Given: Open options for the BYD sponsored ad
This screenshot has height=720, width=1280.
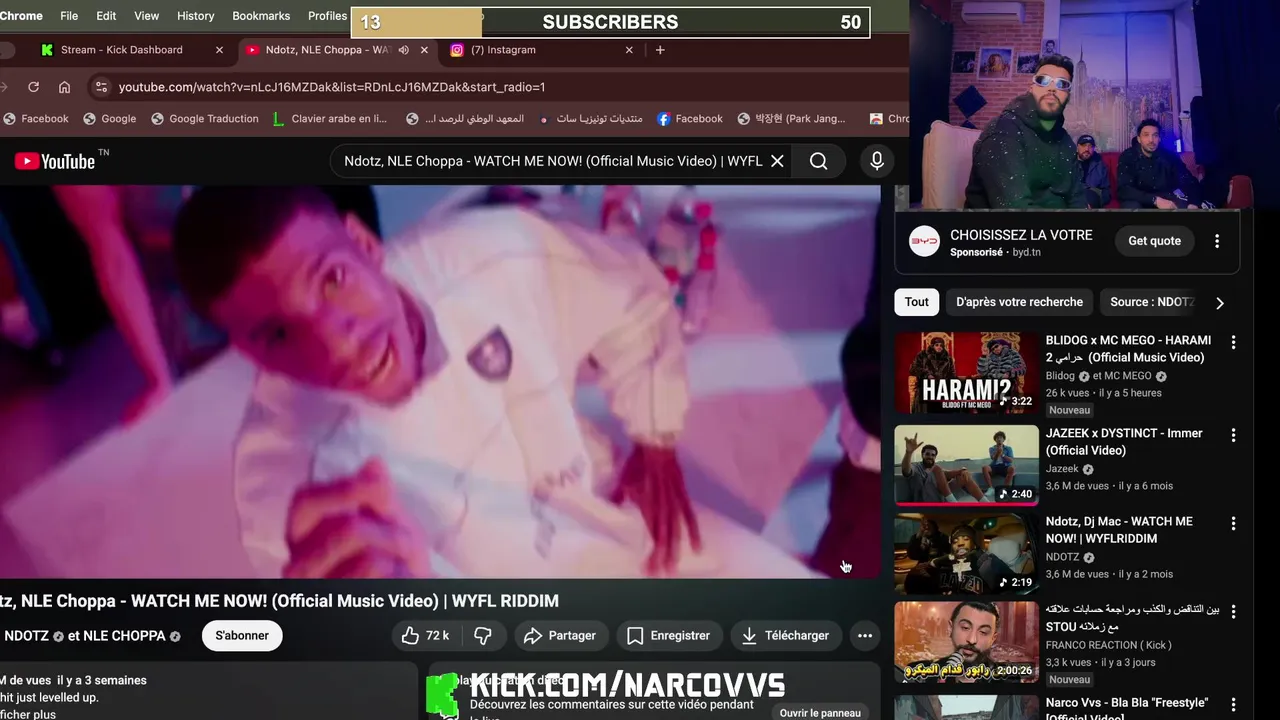Looking at the screenshot, I should click(x=1217, y=241).
